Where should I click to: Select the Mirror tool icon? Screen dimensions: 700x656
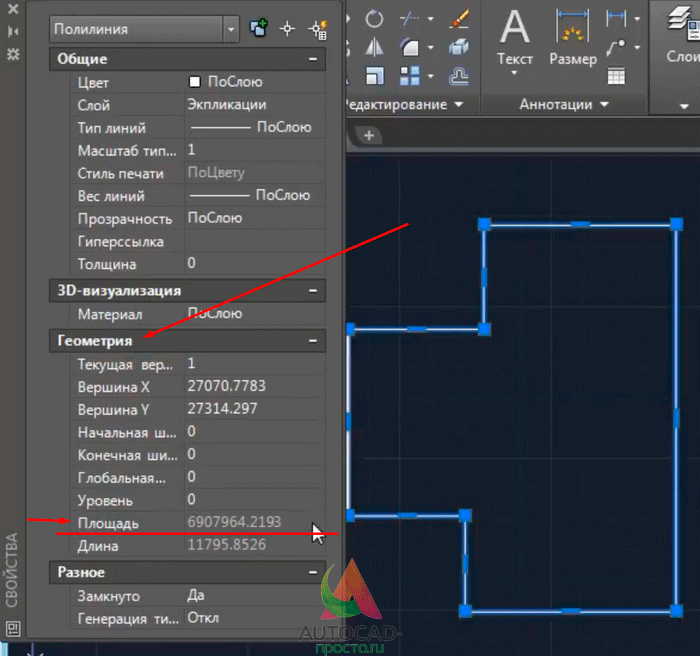click(374, 47)
